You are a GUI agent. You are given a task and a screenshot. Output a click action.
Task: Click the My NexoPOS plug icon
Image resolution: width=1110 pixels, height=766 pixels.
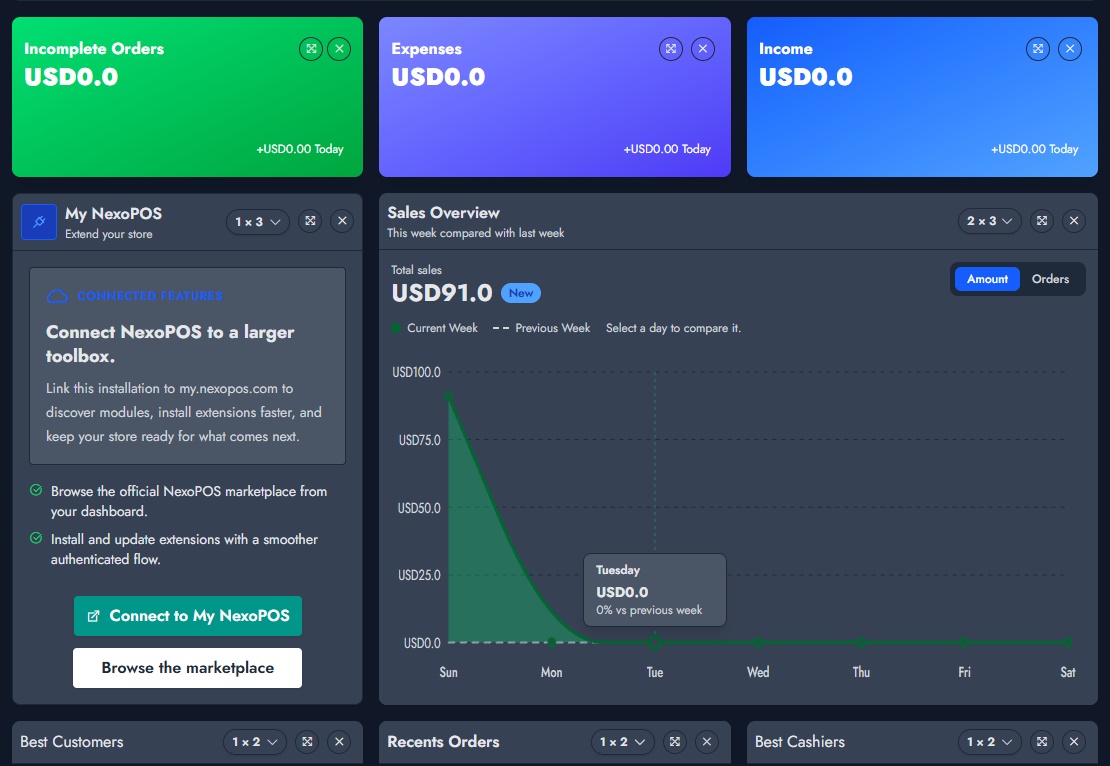click(39, 222)
